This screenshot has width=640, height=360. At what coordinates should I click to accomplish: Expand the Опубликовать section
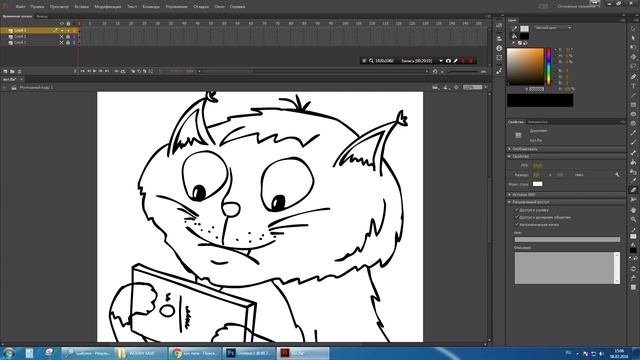click(509, 149)
